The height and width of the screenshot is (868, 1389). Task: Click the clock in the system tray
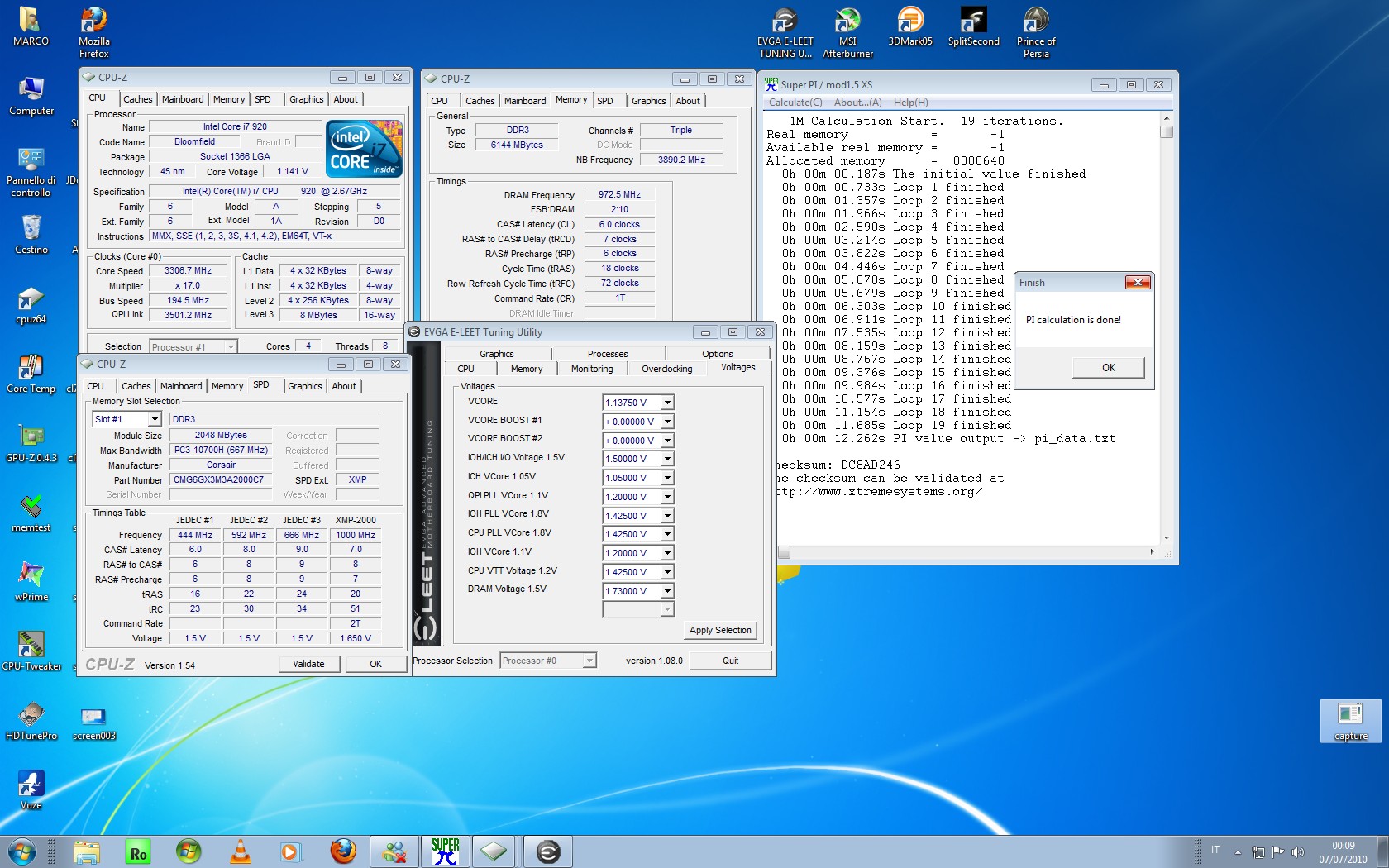(x=1343, y=852)
